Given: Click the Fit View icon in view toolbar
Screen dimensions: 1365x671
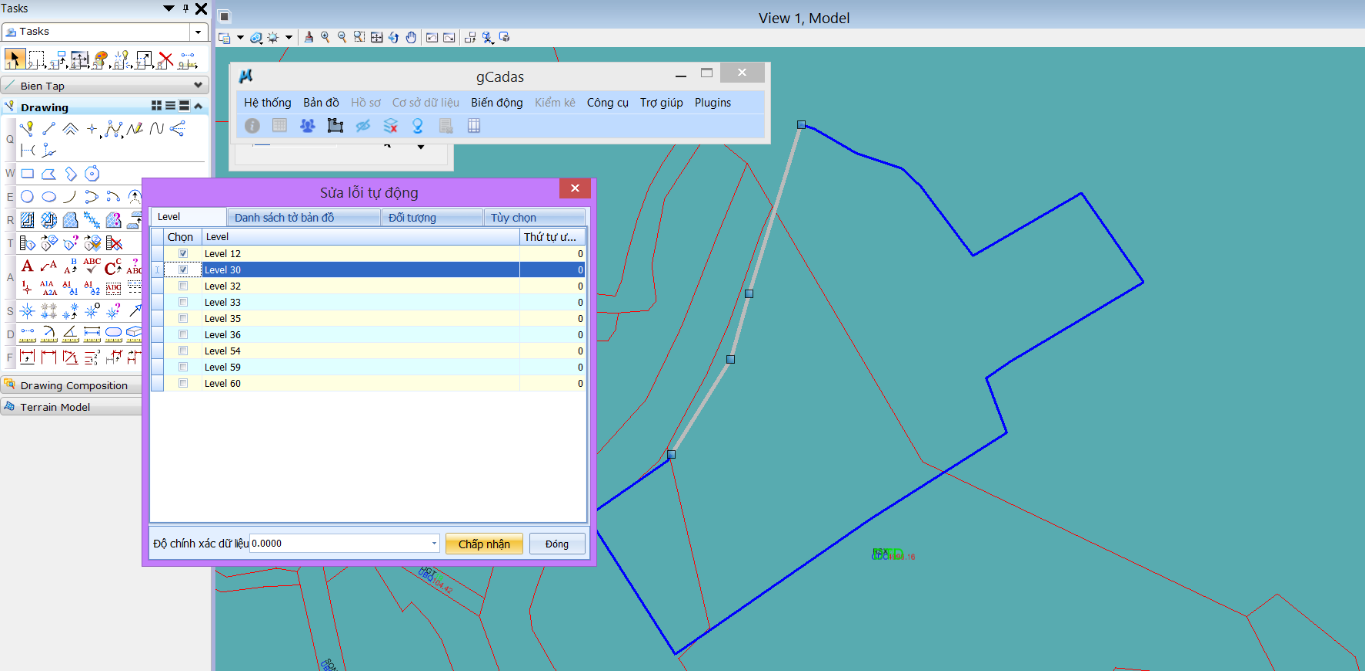Looking at the screenshot, I should (x=377, y=38).
